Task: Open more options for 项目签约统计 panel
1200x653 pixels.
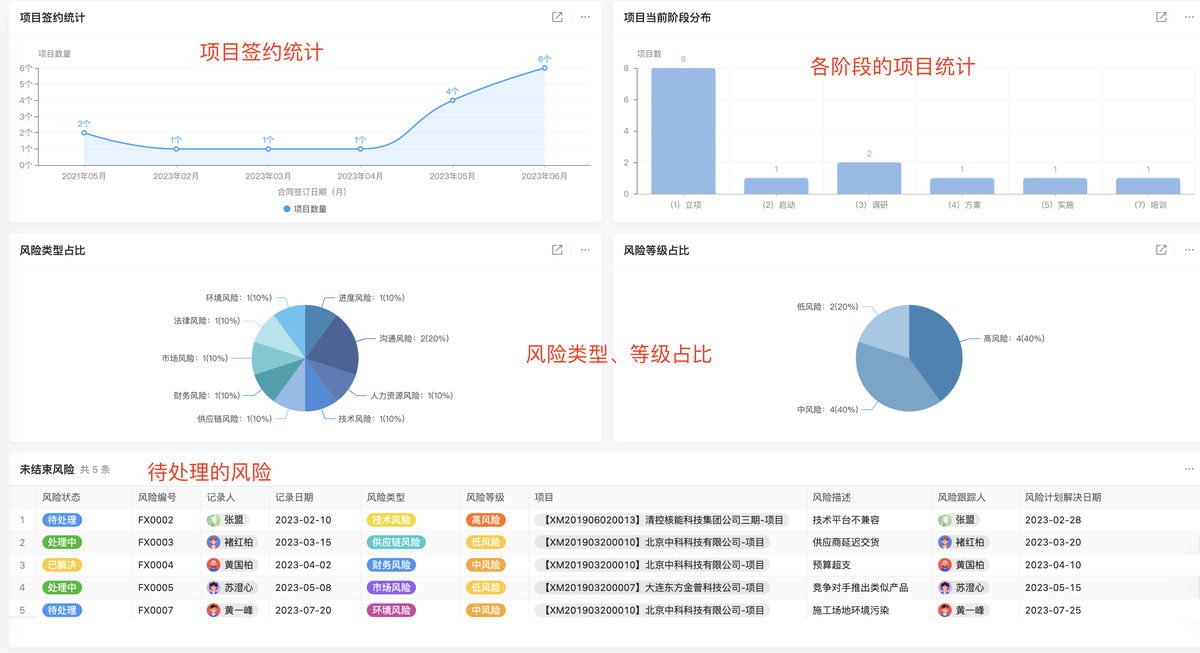Action: [x=585, y=17]
